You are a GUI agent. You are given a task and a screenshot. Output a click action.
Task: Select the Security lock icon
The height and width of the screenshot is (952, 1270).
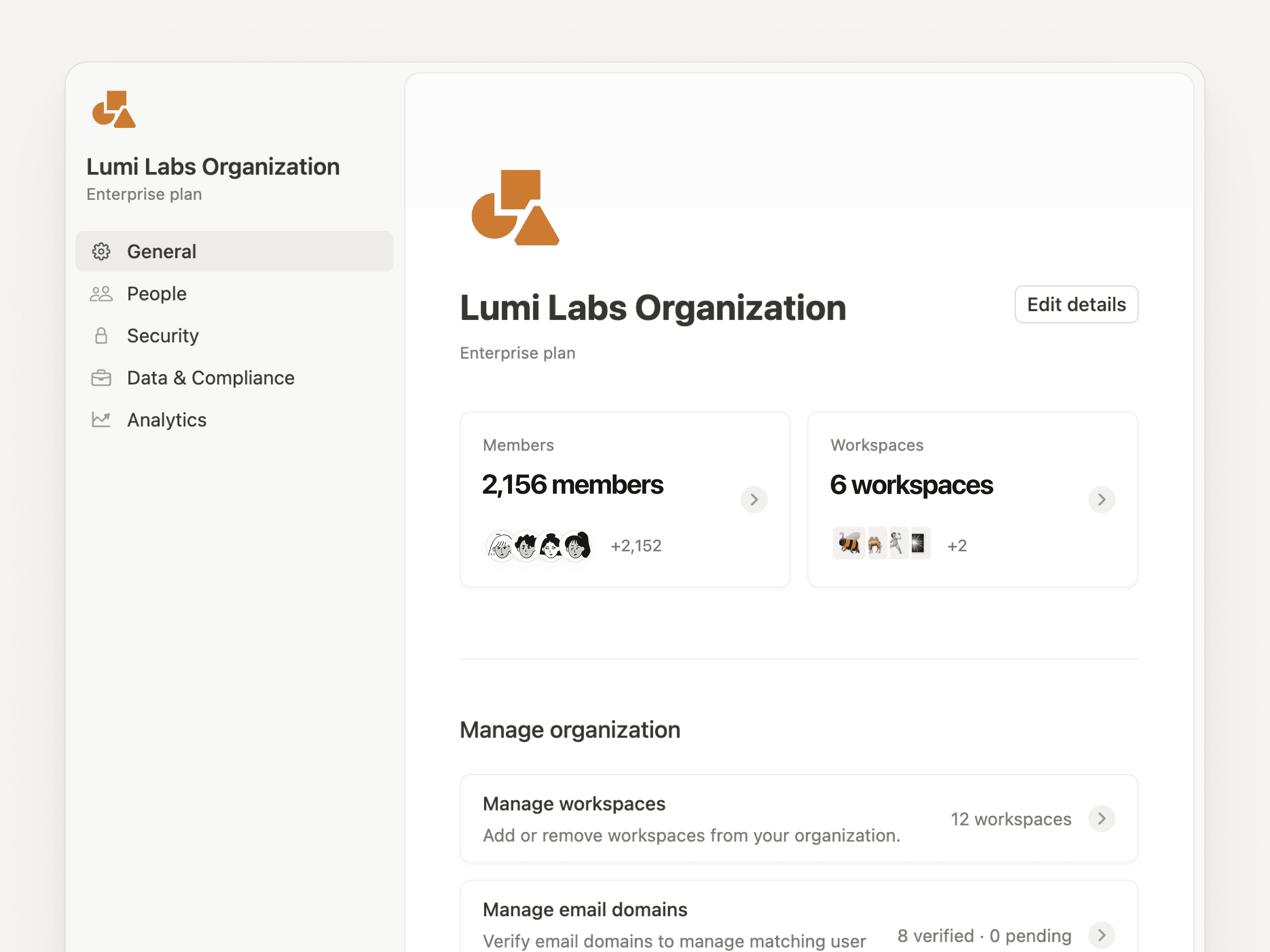101,336
